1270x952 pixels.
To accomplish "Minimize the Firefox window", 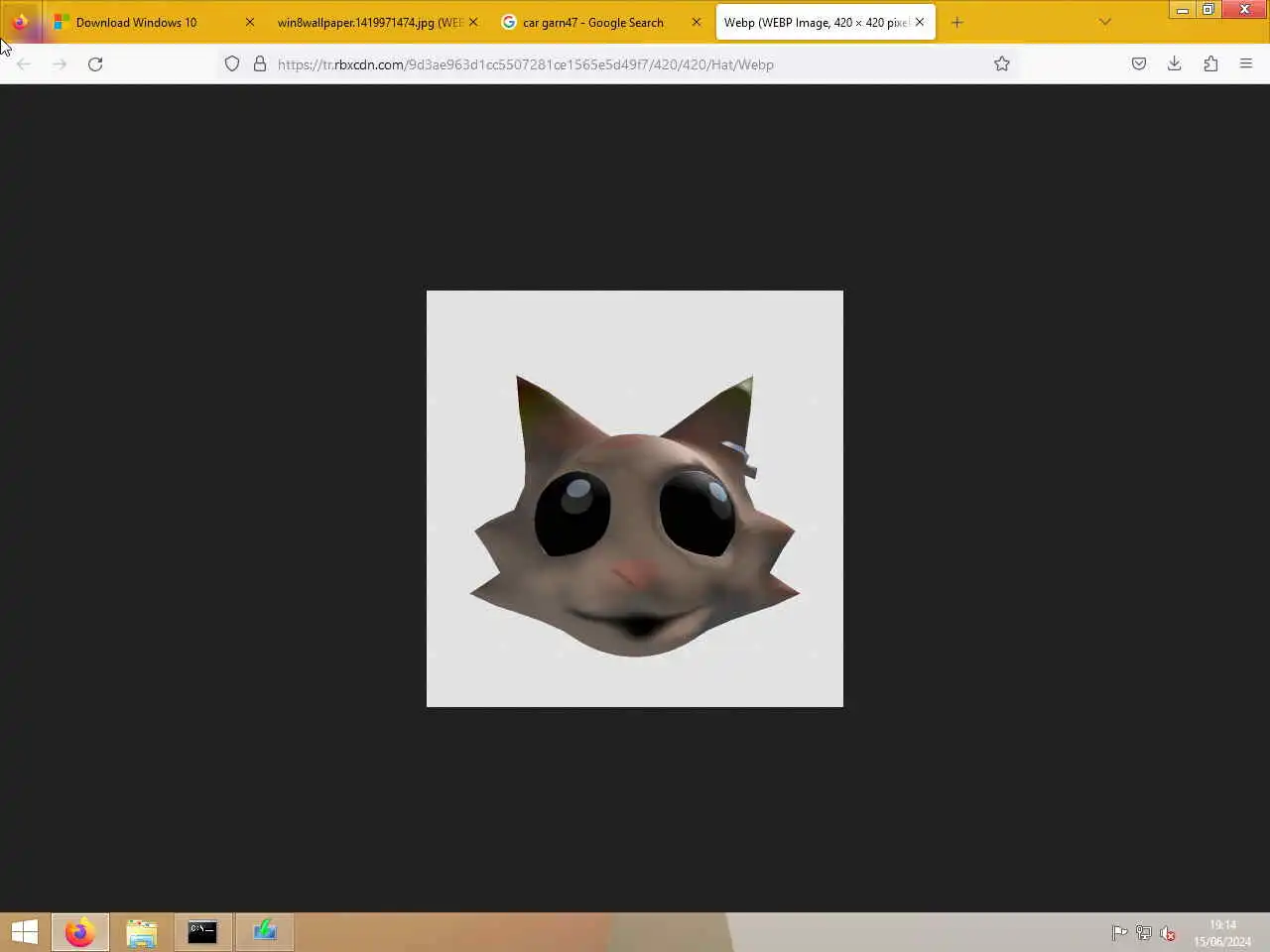I will 1182,9.
